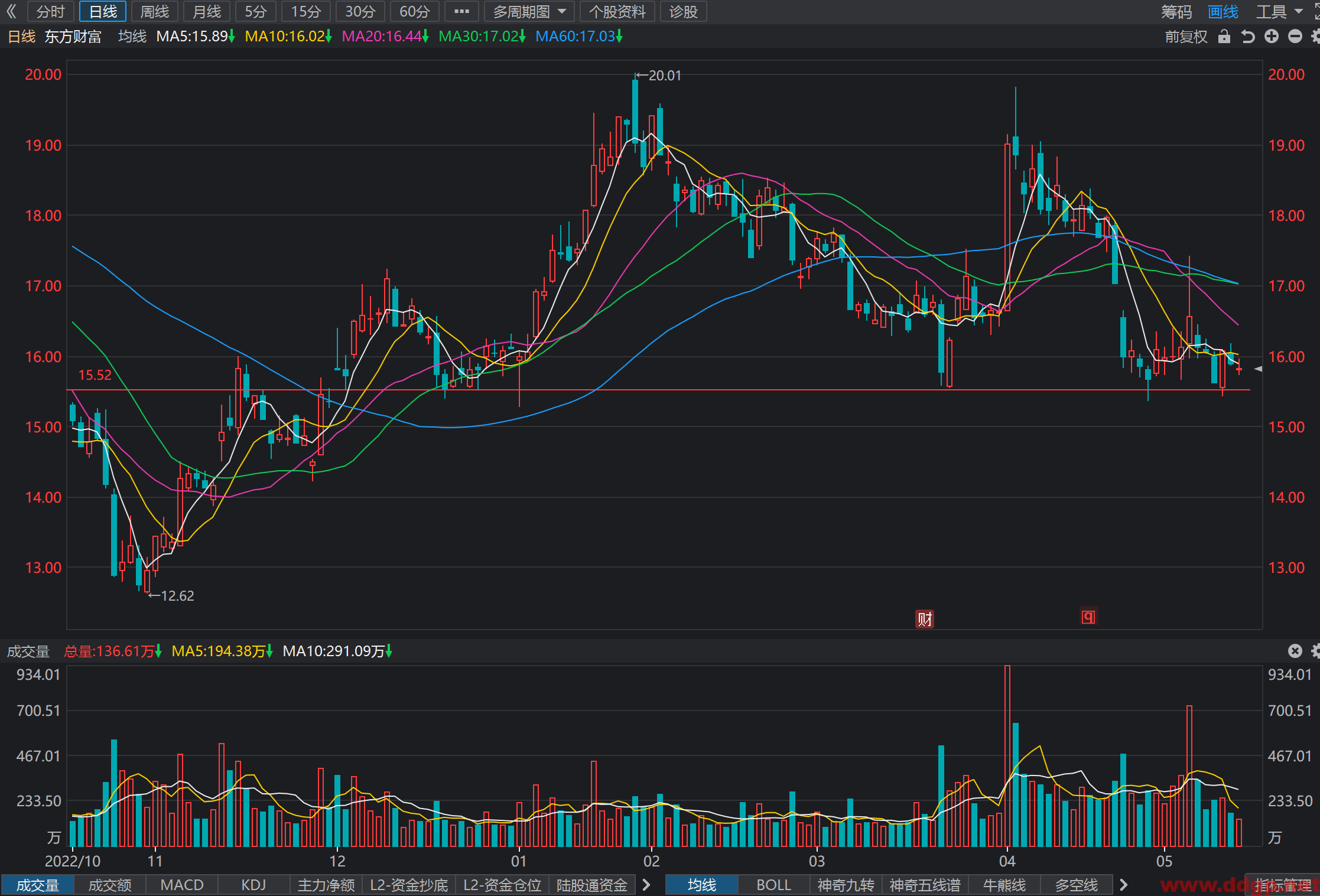The height and width of the screenshot is (896, 1320).
Task: Switch to the 周线 weekly tab
Action: pyautogui.click(x=155, y=11)
